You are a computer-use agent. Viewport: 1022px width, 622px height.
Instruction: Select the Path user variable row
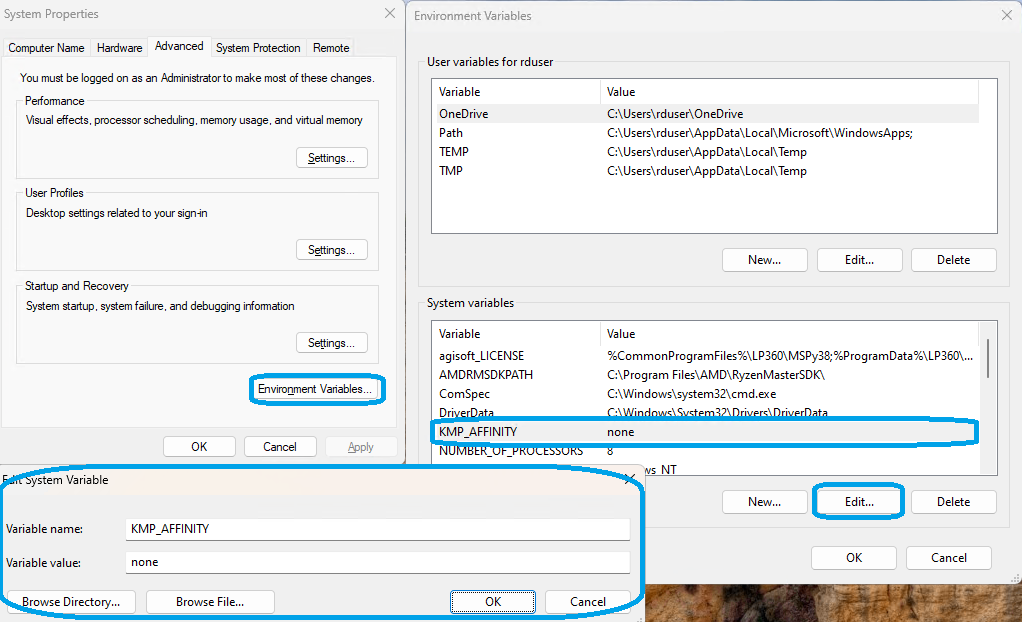708,133
